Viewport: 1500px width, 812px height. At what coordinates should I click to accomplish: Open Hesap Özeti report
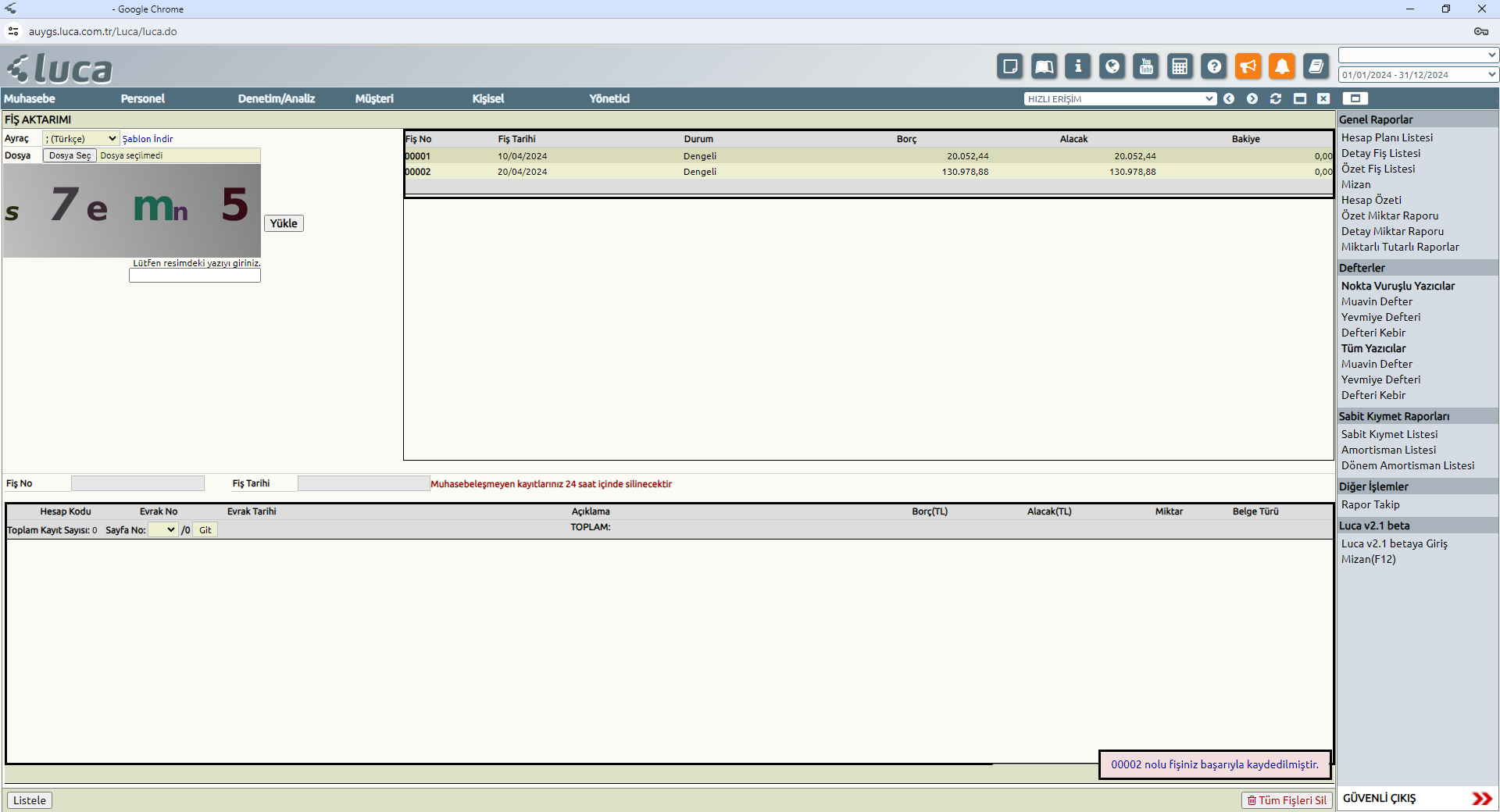tap(1371, 200)
